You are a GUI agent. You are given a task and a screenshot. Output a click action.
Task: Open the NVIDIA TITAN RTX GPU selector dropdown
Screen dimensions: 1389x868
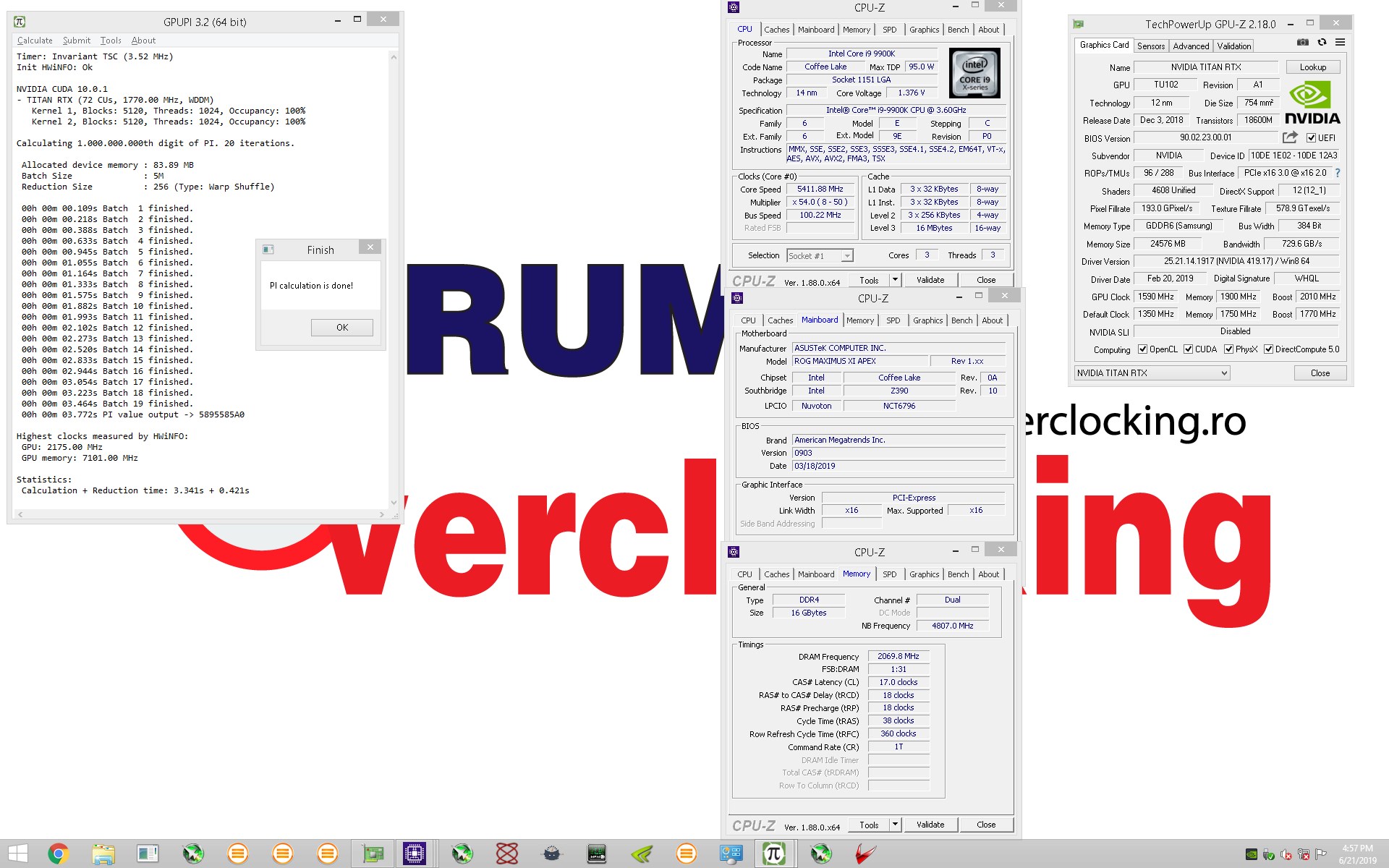[1224, 373]
